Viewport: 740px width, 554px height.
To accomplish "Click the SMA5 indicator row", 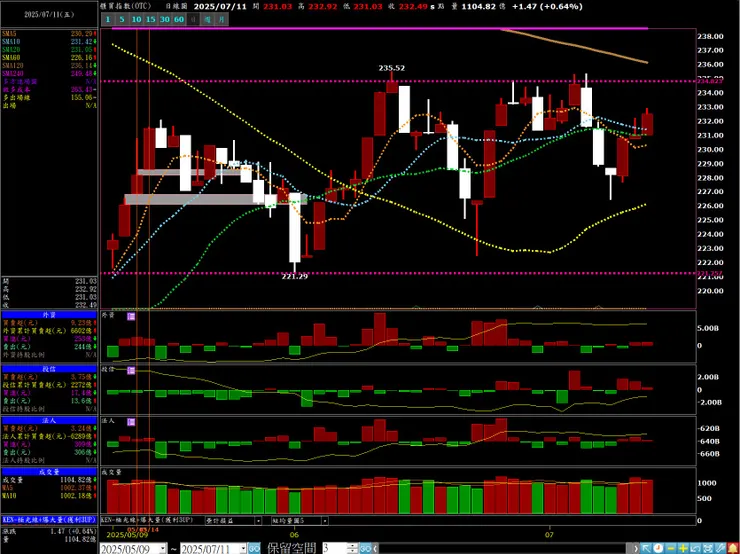I will pyautogui.click(x=49, y=34).
